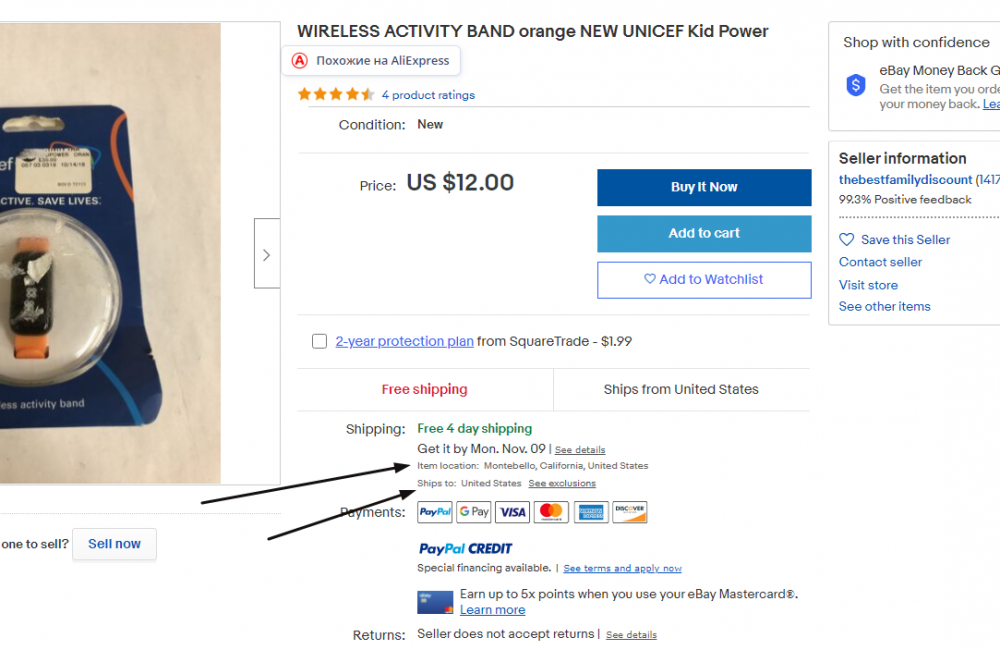Click the Visa payment icon
The image size is (1000, 650).
(x=512, y=511)
